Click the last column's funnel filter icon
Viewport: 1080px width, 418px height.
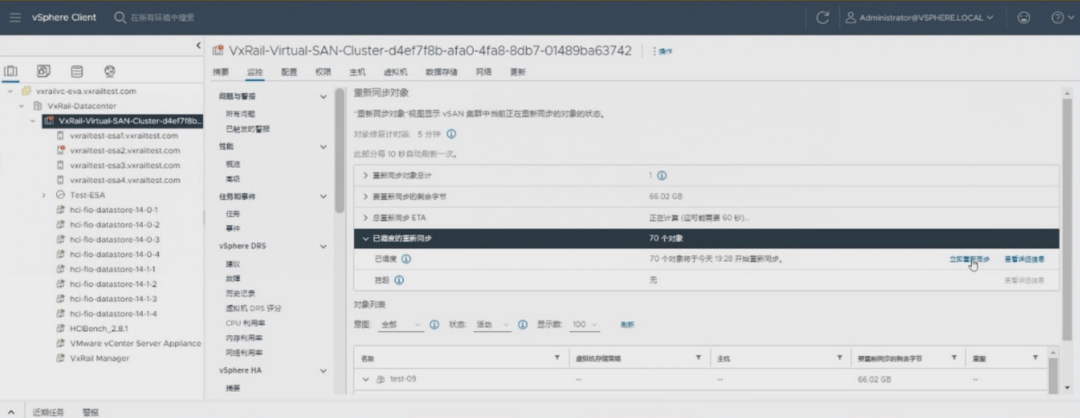(x=1035, y=358)
